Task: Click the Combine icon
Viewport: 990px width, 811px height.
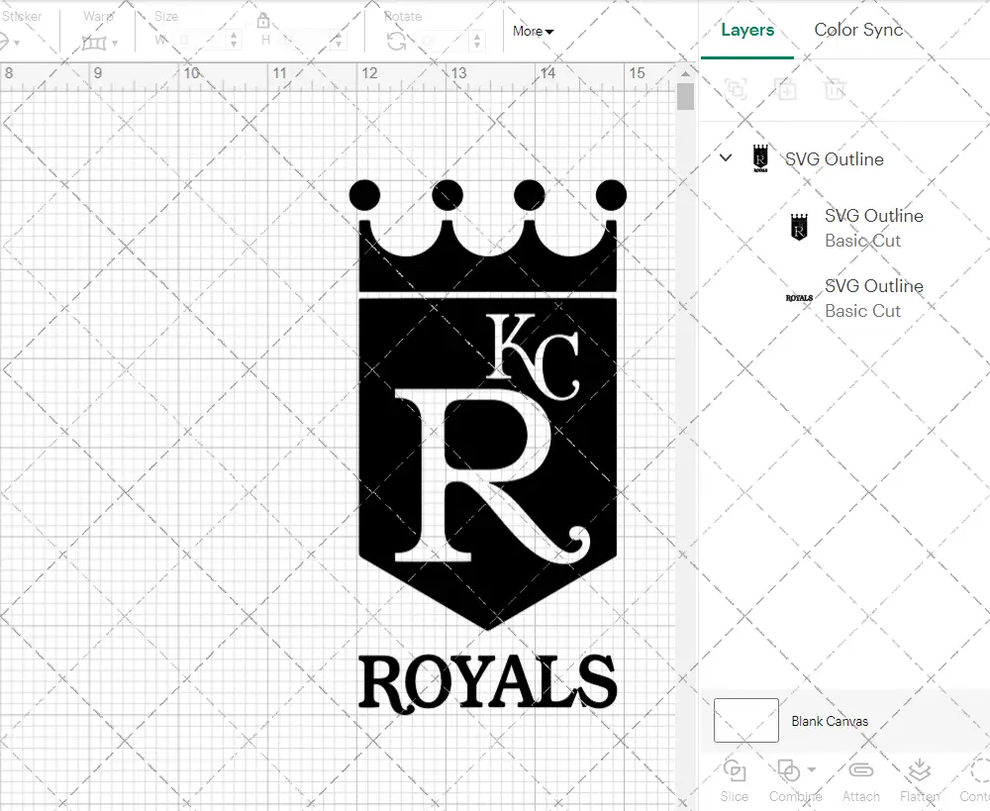Action: pos(789,770)
